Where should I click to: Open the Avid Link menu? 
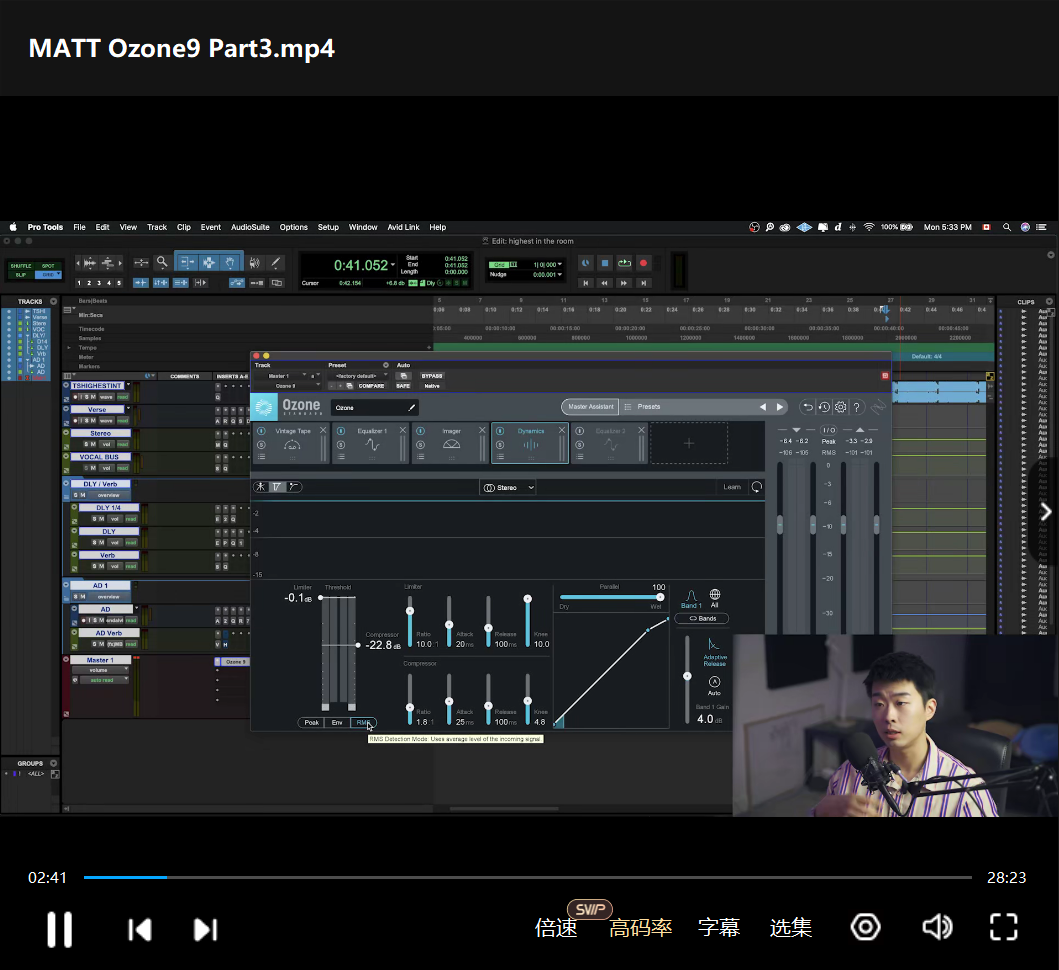click(x=403, y=228)
